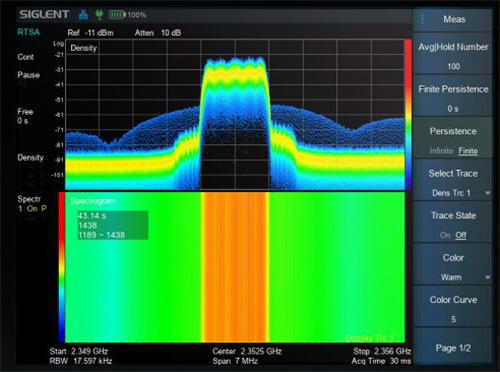Click the Ref -11 dBm setting
This screenshot has height=372, width=500.
point(90,33)
